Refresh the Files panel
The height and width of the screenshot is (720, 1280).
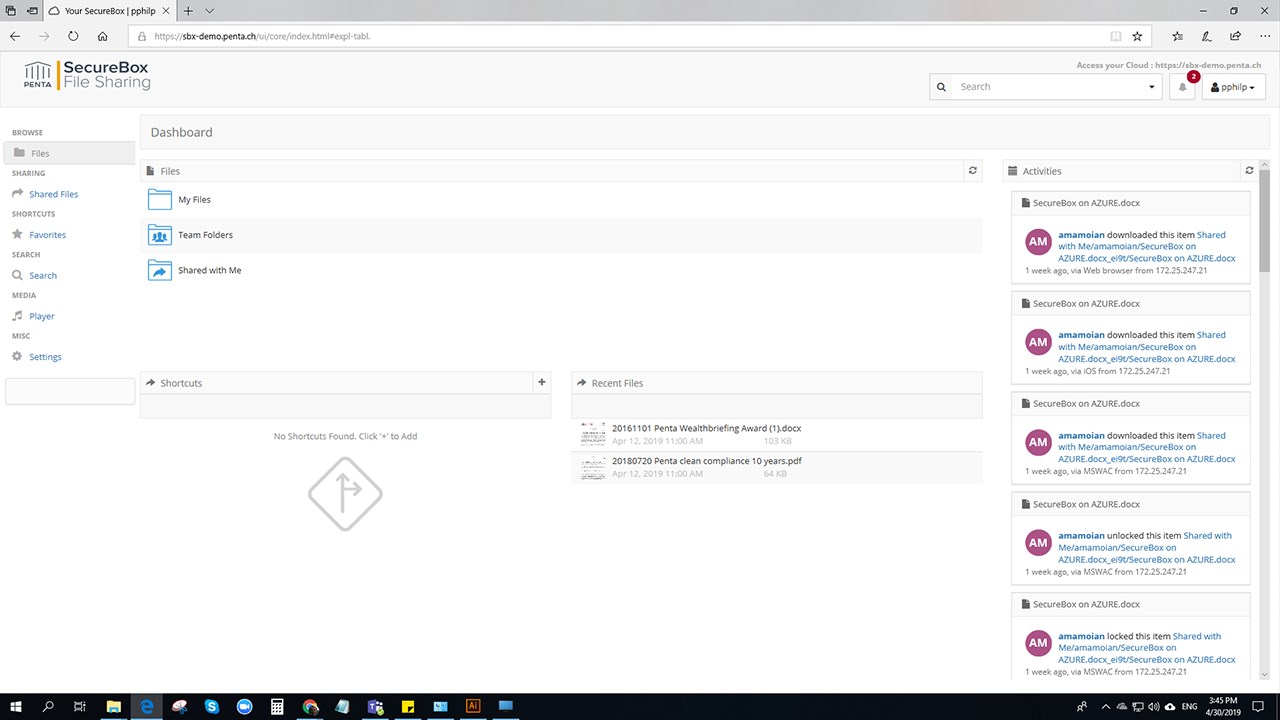pos(973,171)
